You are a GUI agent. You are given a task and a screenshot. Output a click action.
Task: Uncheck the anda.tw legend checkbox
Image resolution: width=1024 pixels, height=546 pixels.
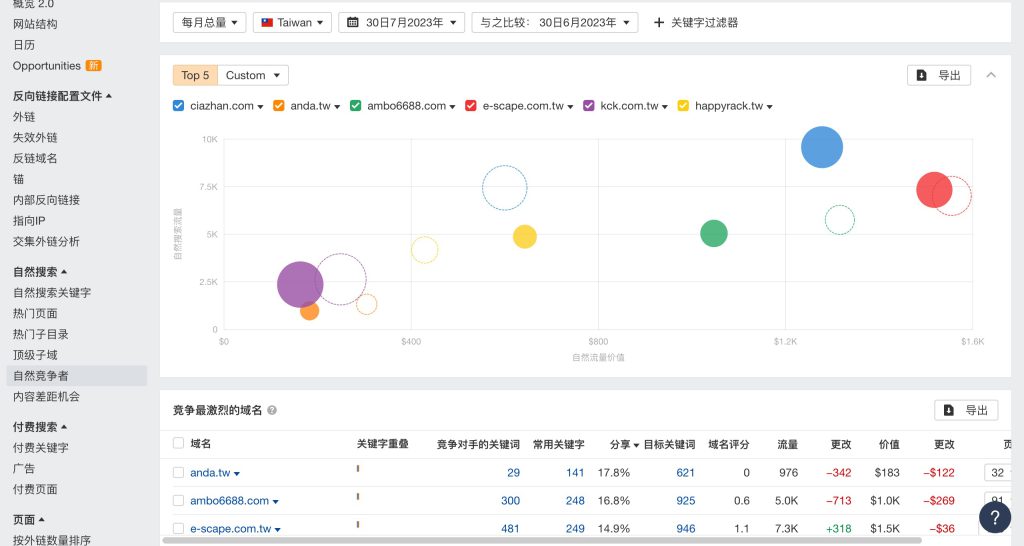278,106
